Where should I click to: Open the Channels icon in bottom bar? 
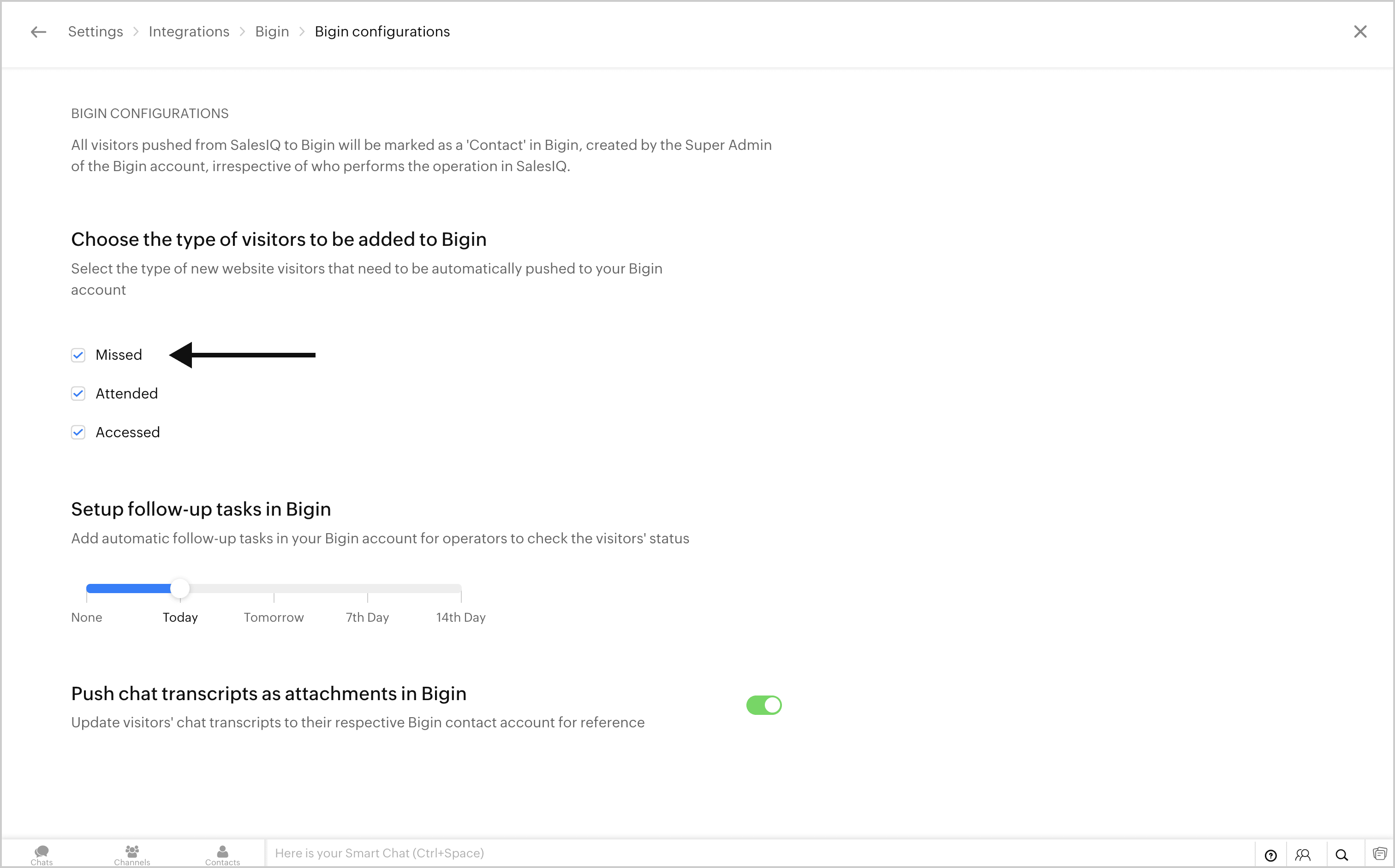pos(132,855)
